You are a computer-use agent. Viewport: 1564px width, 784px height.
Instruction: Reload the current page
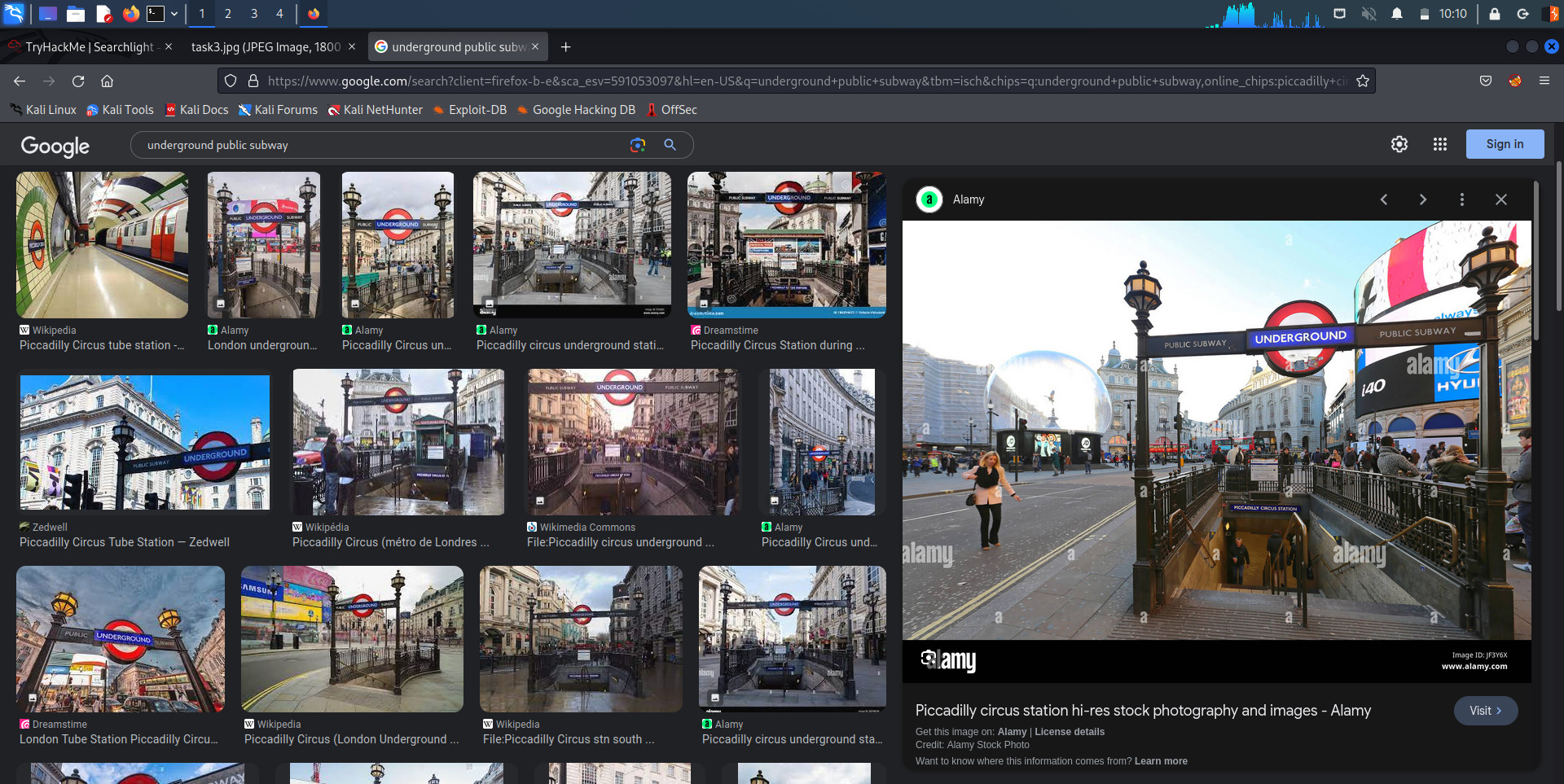coord(78,81)
